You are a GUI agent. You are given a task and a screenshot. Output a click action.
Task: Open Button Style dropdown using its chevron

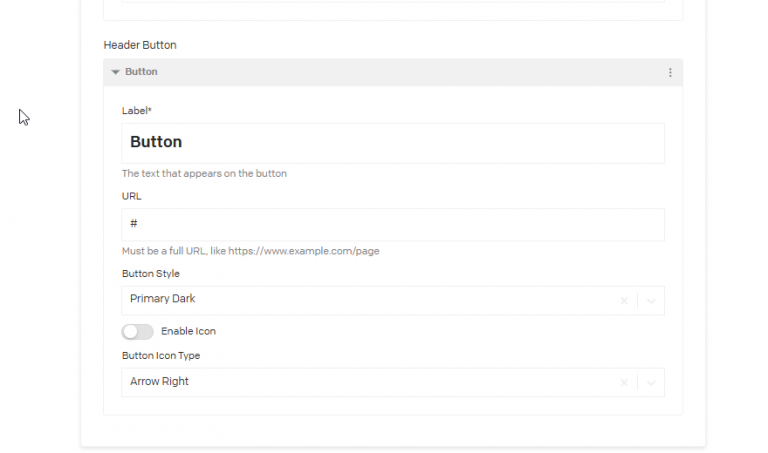pyautogui.click(x=651, y=300)
